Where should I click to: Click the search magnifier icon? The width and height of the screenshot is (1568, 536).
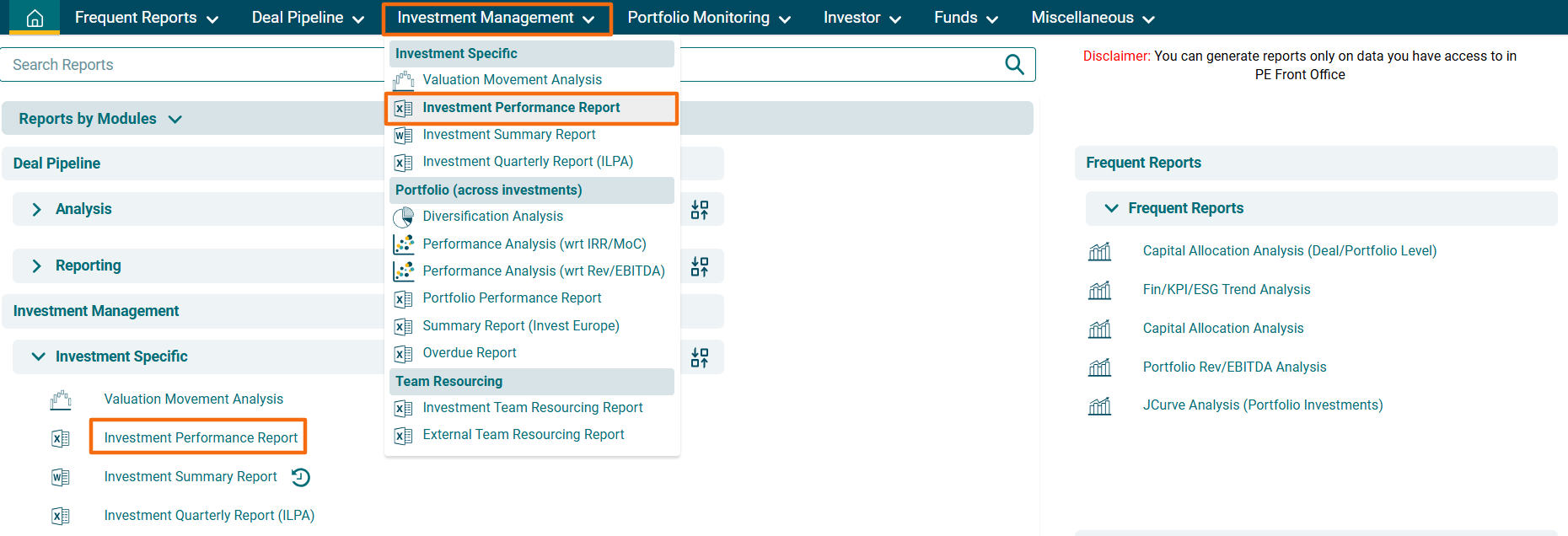pyautogui.click(x=1014, y=65)
